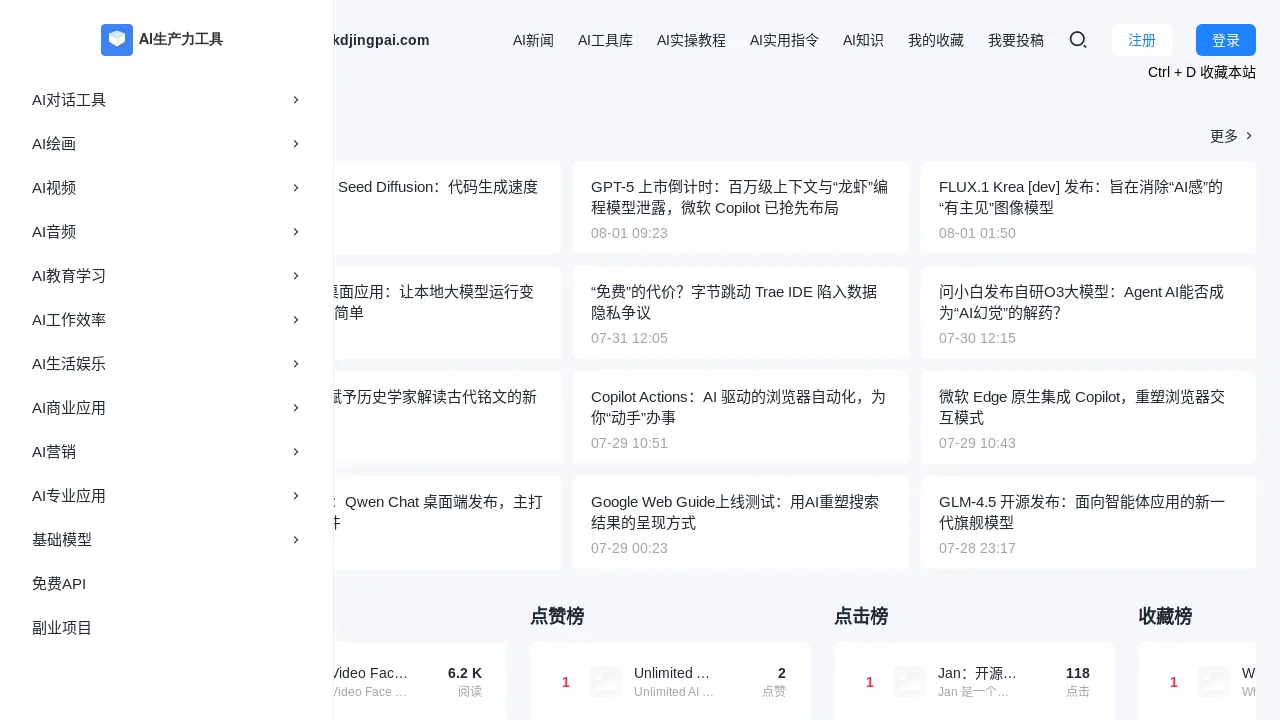Expand the AI音频 chevron
Screen dimensions: 1280x720
pos(296,232)
